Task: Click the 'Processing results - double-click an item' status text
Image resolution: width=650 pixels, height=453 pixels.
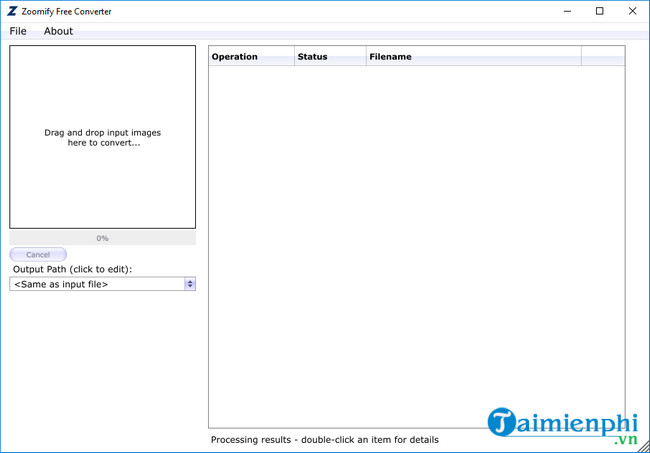Action: 325,440
